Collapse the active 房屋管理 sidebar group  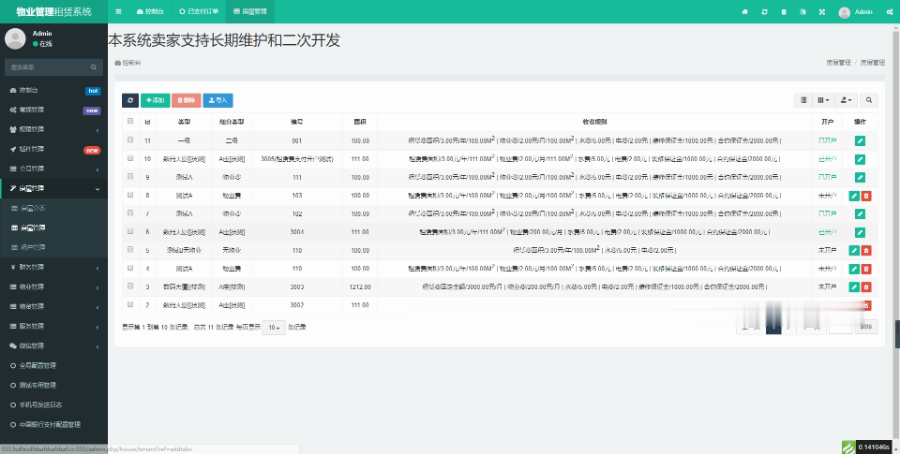coord(54,188)
